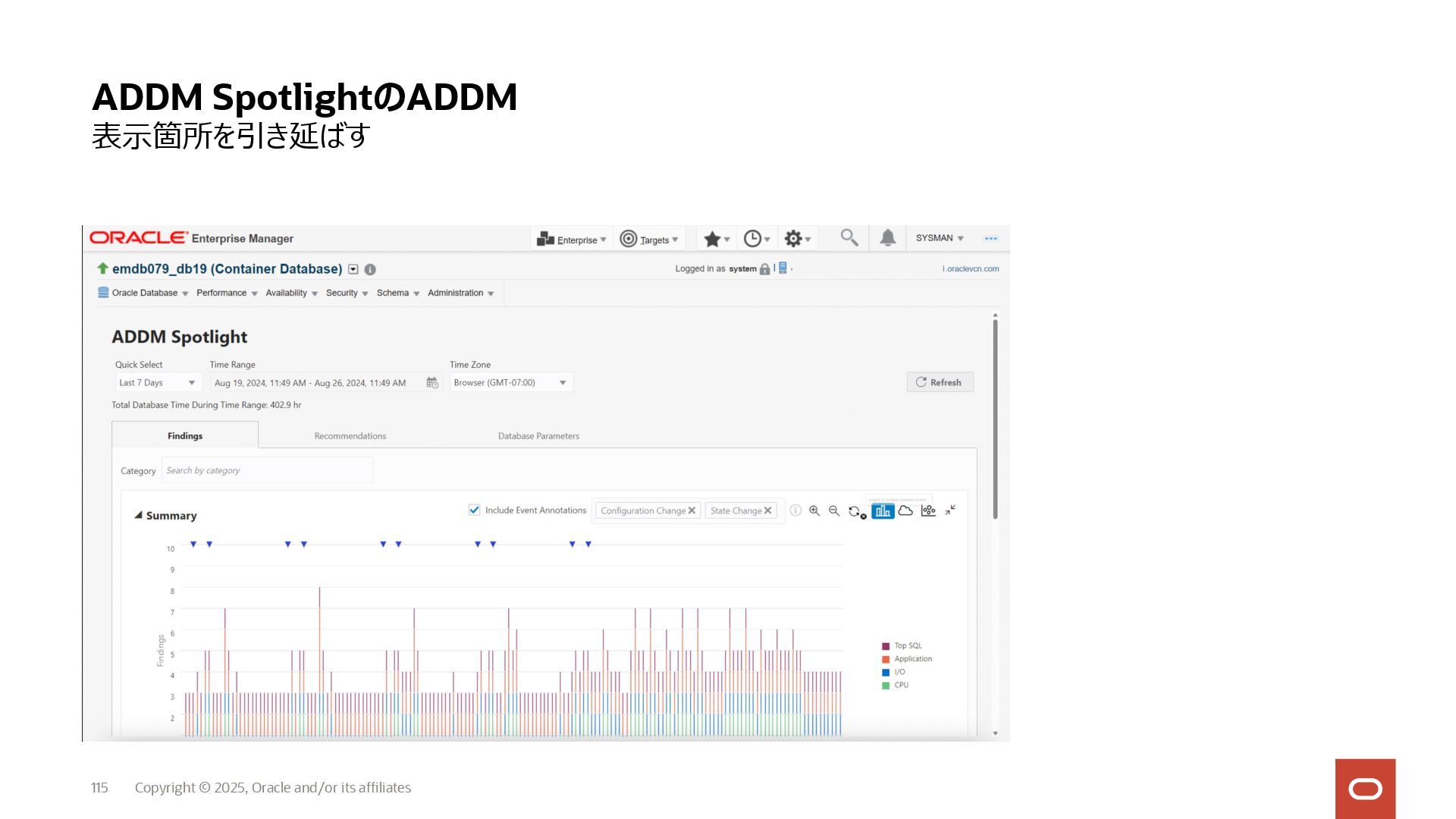
Task: Switch to the Database Parameters tab
Action: pos(538,436)
